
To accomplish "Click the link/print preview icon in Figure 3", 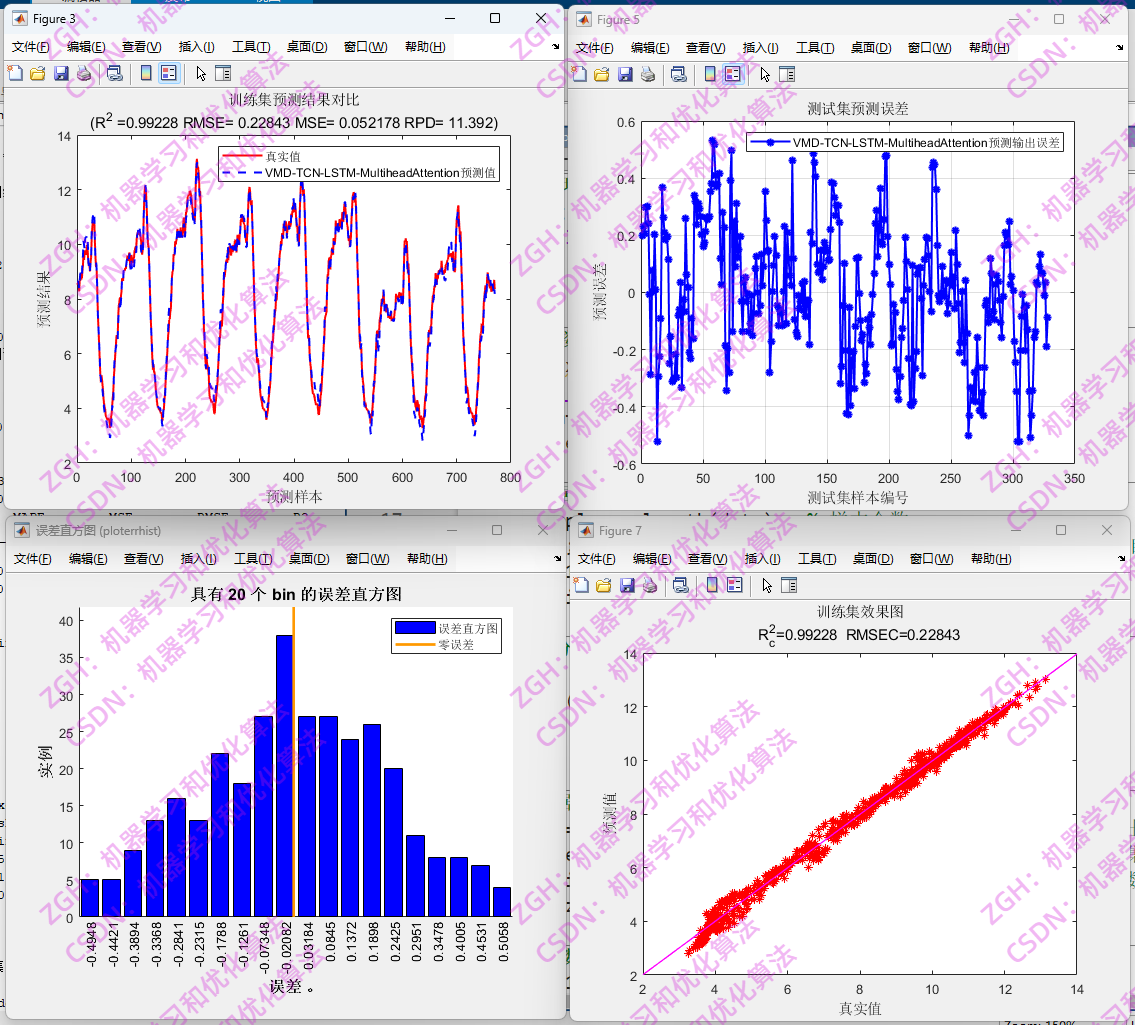I will pos(114,73).
